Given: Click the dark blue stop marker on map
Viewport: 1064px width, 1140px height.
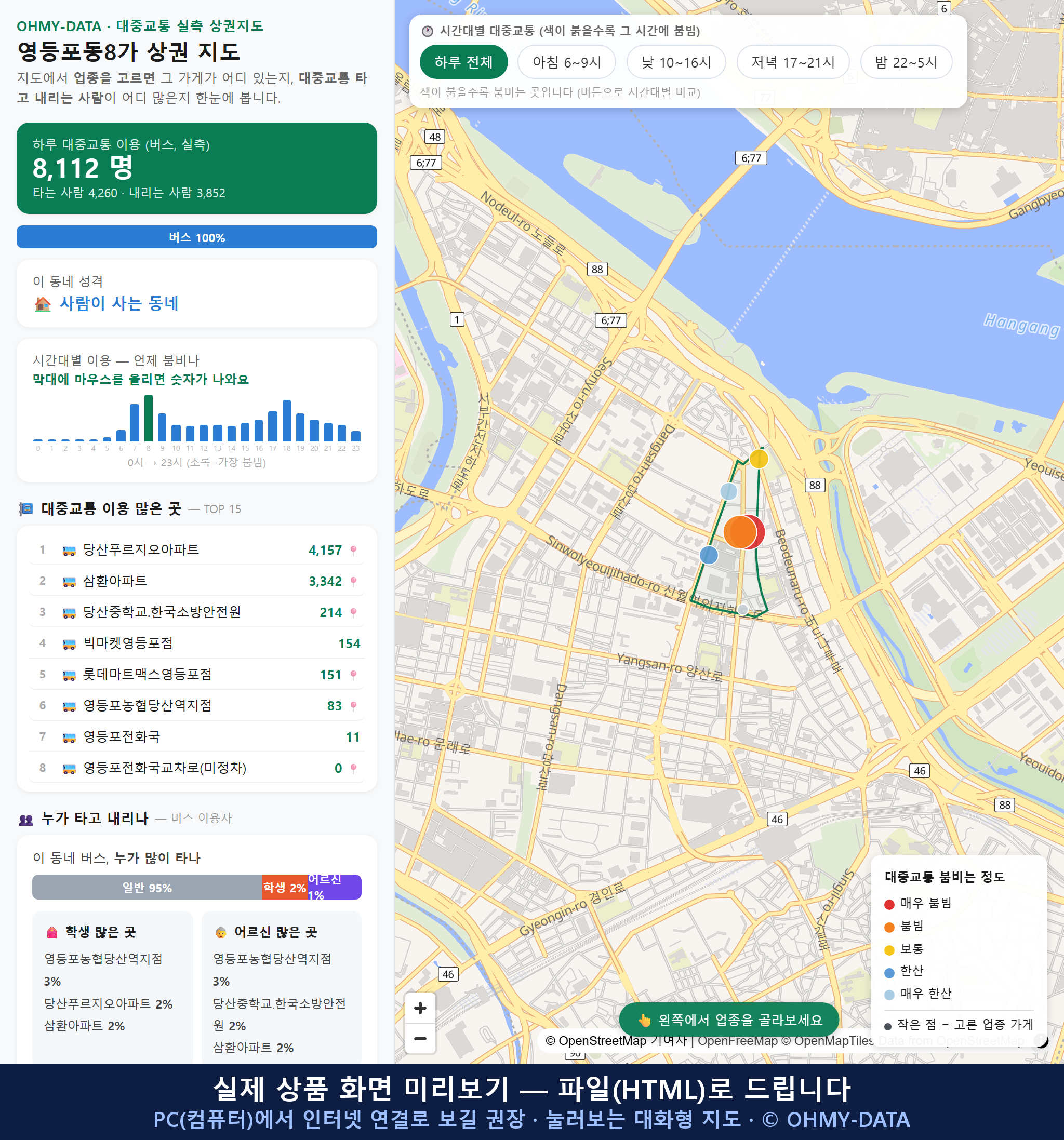Looking at the screenshot, I should (709, 555).
